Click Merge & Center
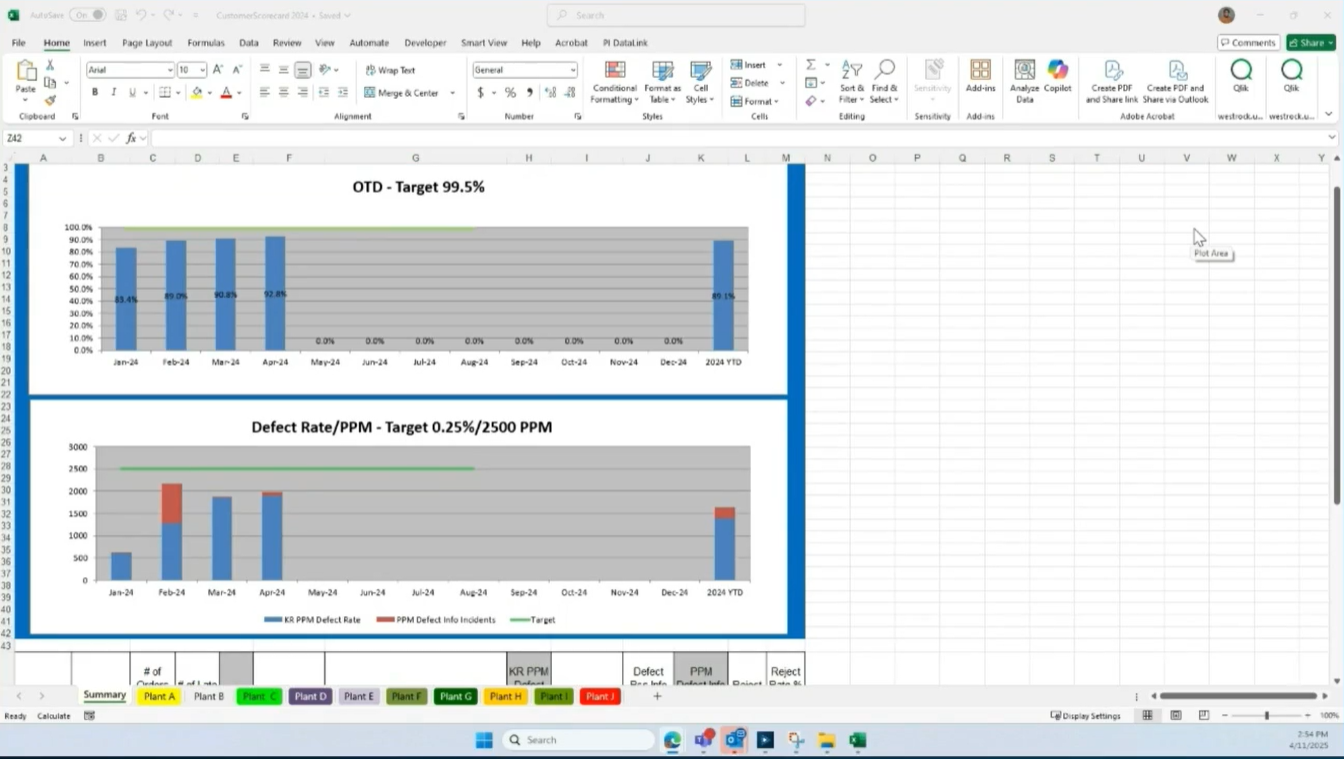Screen dimensions: 1344x759 [401, 93]
